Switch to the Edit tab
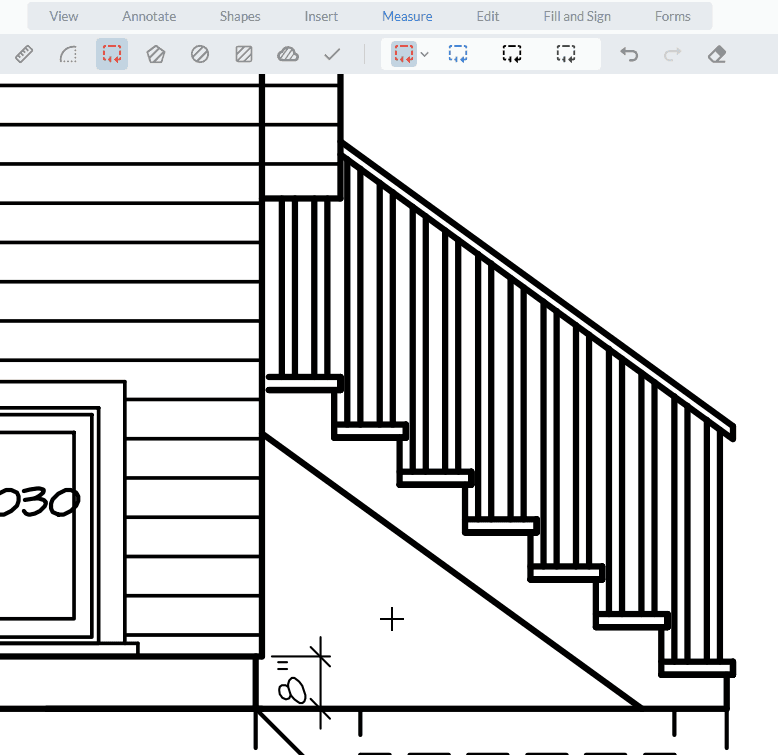The width and height of the screenshot is (778, 755). 488,16
